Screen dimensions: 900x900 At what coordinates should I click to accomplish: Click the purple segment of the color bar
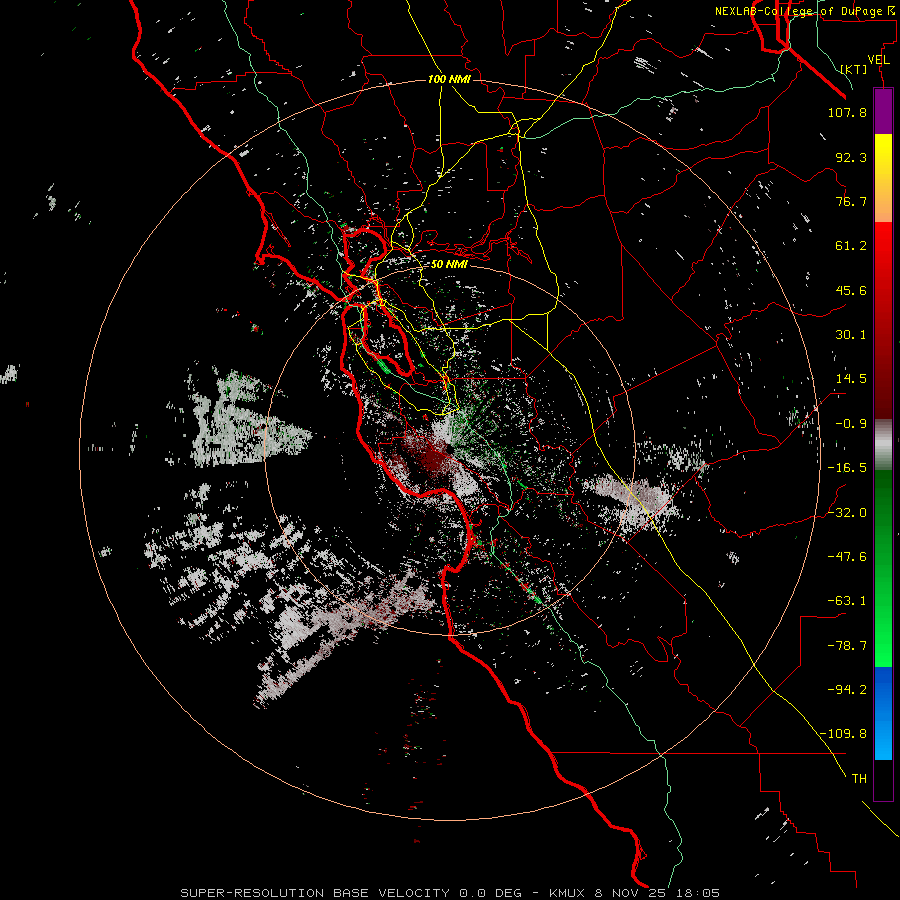point(883,111)
